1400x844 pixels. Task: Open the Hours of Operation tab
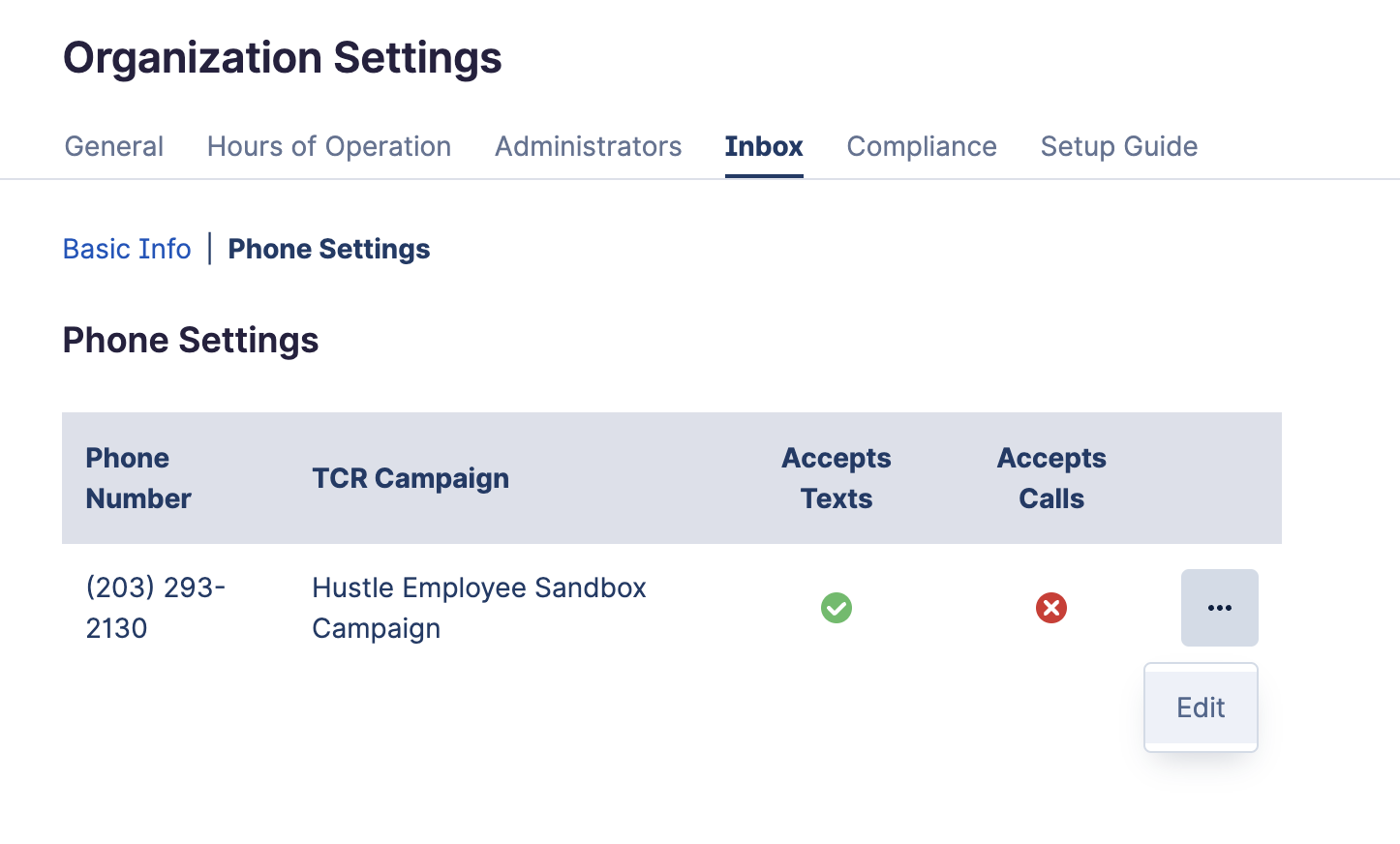point(329,146)
